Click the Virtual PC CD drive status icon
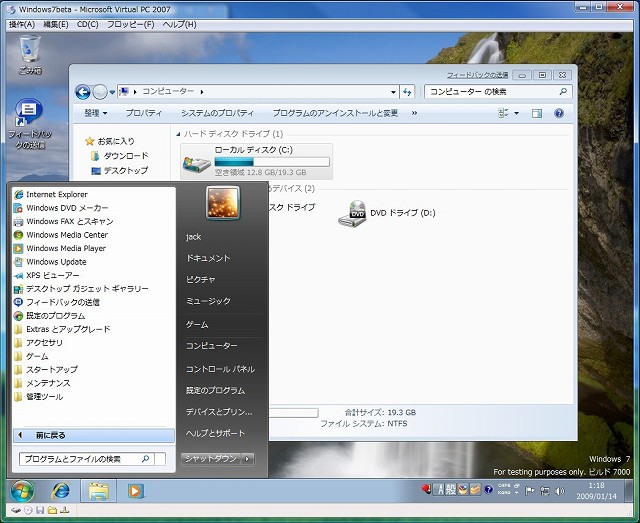 (x=28, y=510)
